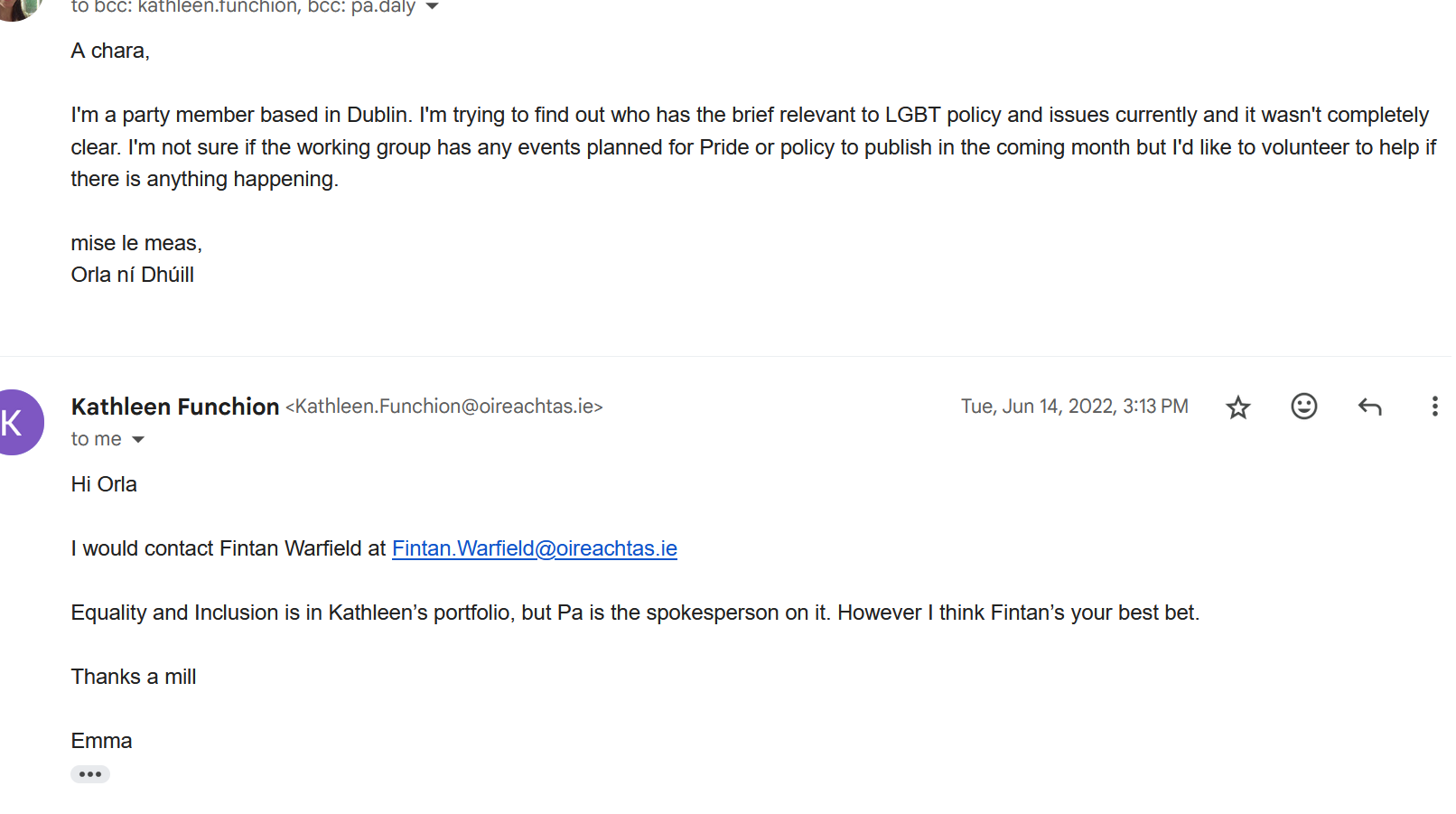Click the Tue, Jun 14, 2022 timestamp
The height and width of the screenshot is (814, 1456).
[1074, 407]
